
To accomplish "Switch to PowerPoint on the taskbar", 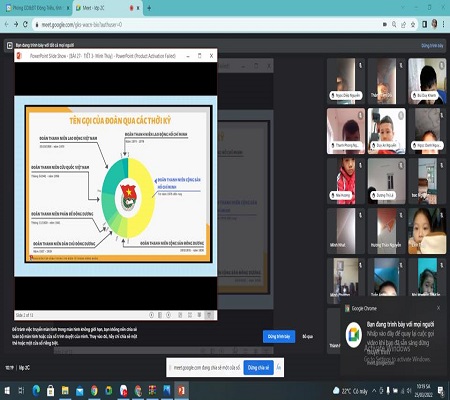I will 181,391.
